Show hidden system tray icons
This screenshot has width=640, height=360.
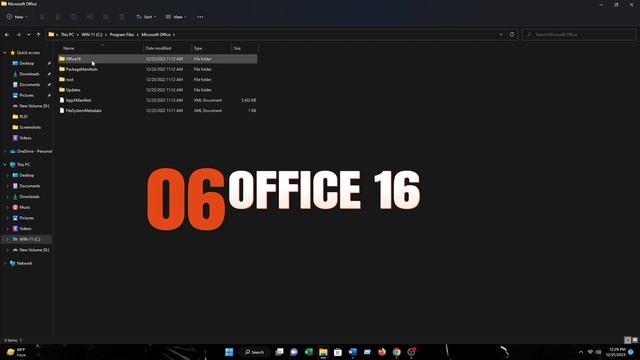coord(581,352)
